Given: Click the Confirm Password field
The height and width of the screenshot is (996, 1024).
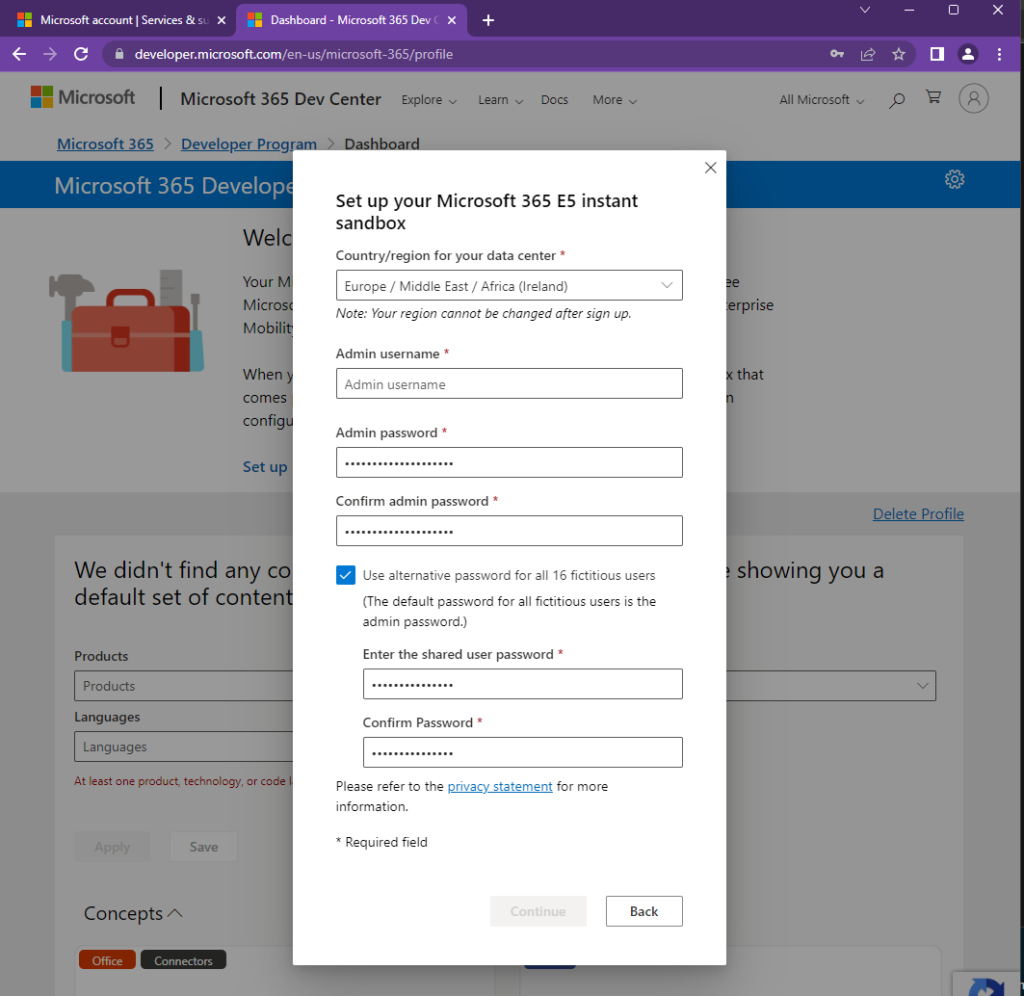Looking at the screenshot, I should pyautogui.click(x=522, y=752).
